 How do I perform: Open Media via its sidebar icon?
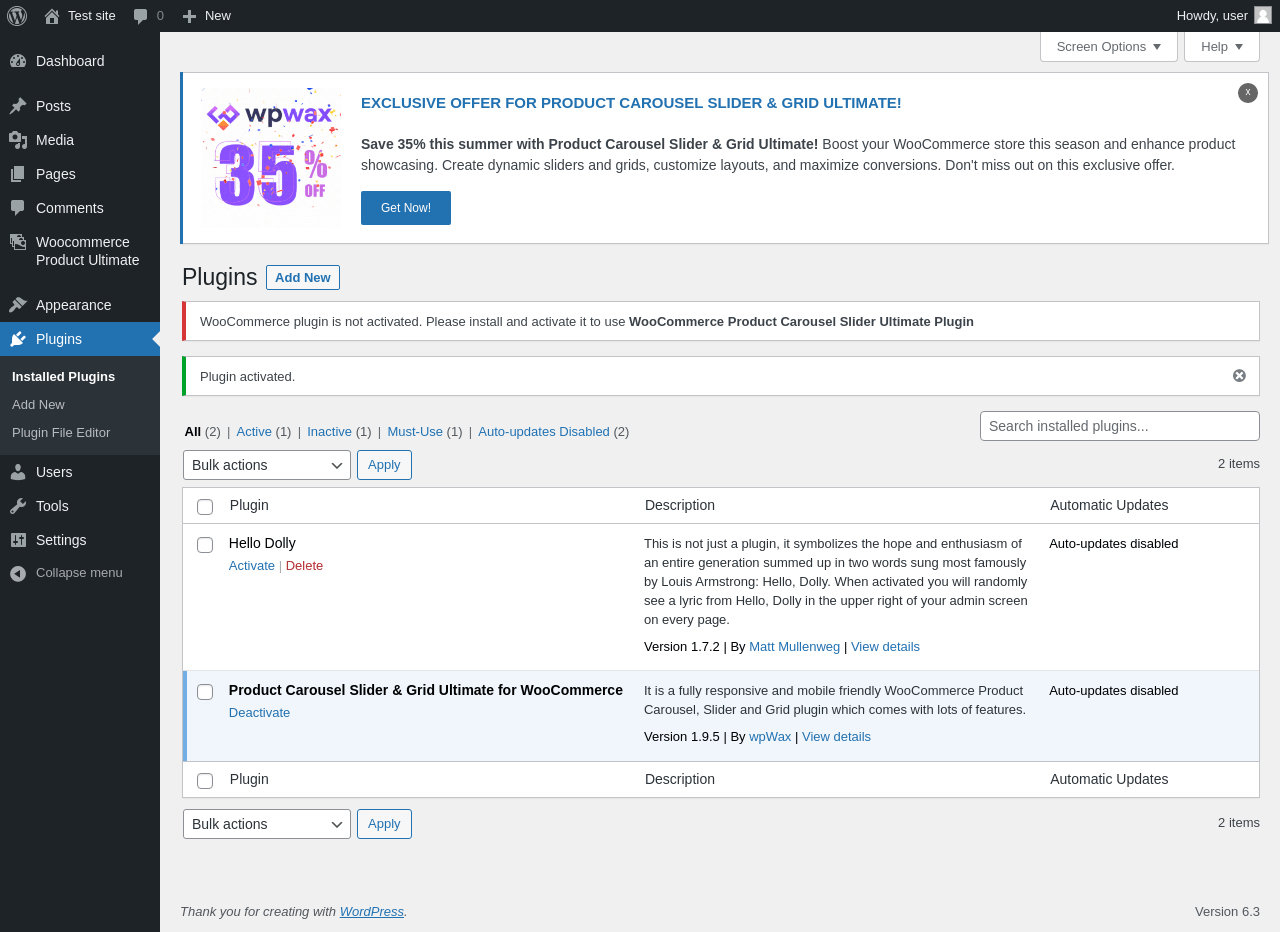[18, 140]
